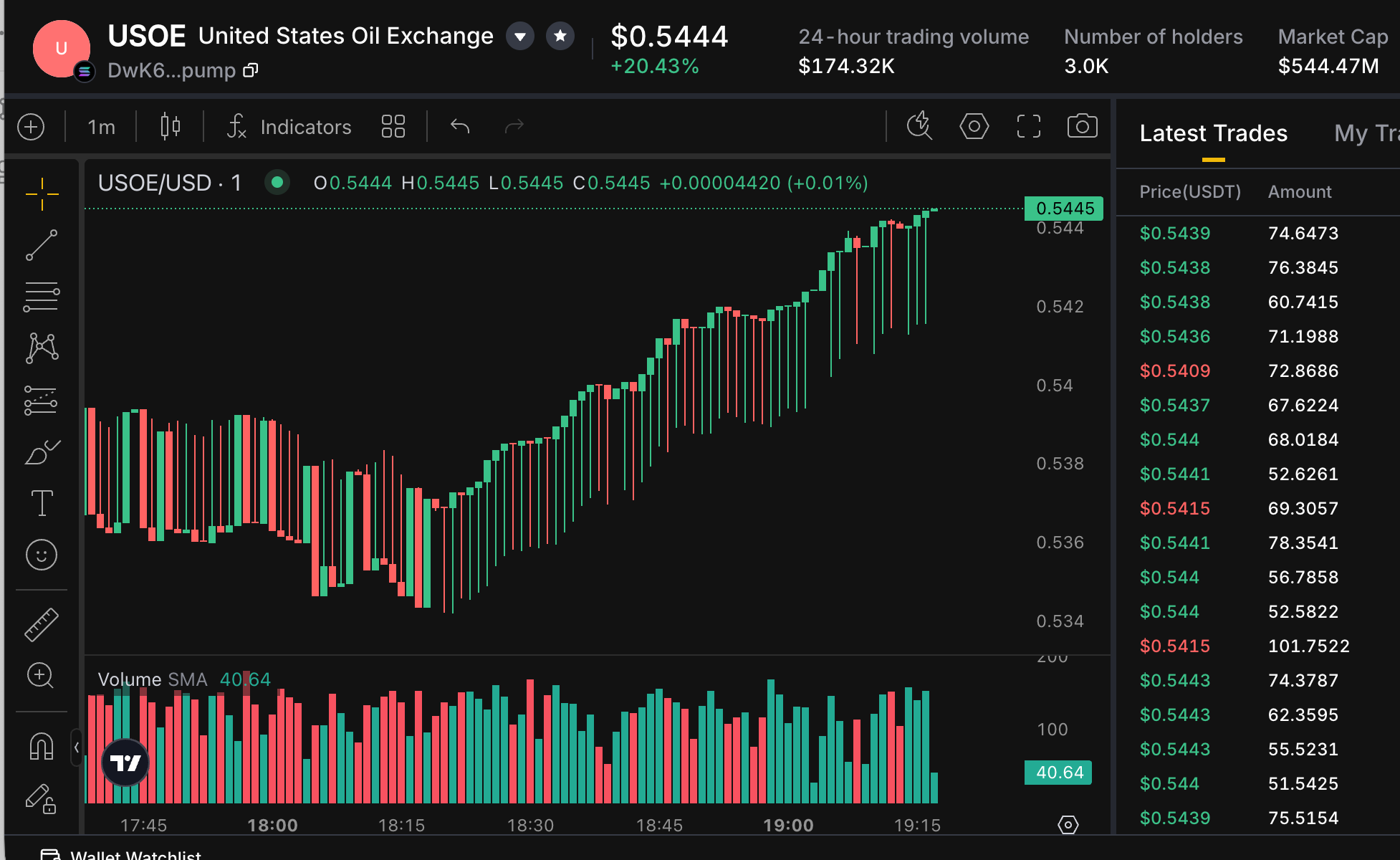
Task: Open the candlestick chart type selector
Action: click(171, 127)
